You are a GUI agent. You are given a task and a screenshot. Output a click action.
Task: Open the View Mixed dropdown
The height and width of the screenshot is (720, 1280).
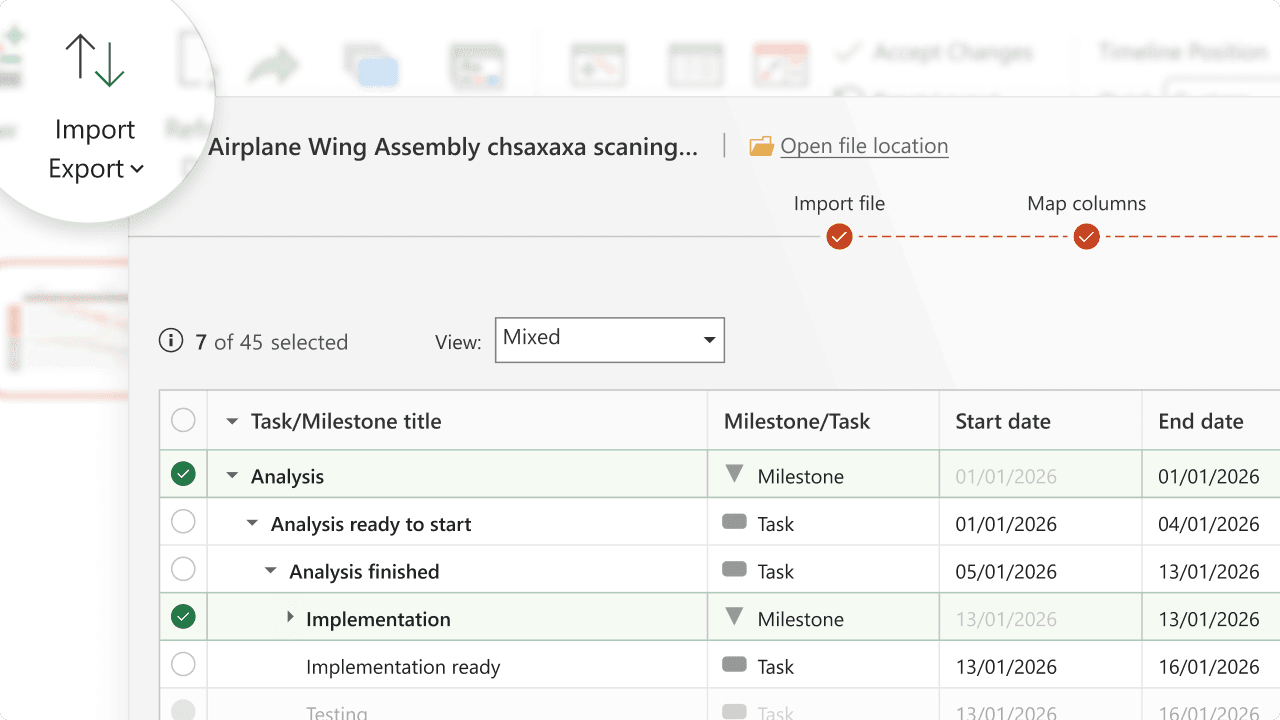pos(610,340)
